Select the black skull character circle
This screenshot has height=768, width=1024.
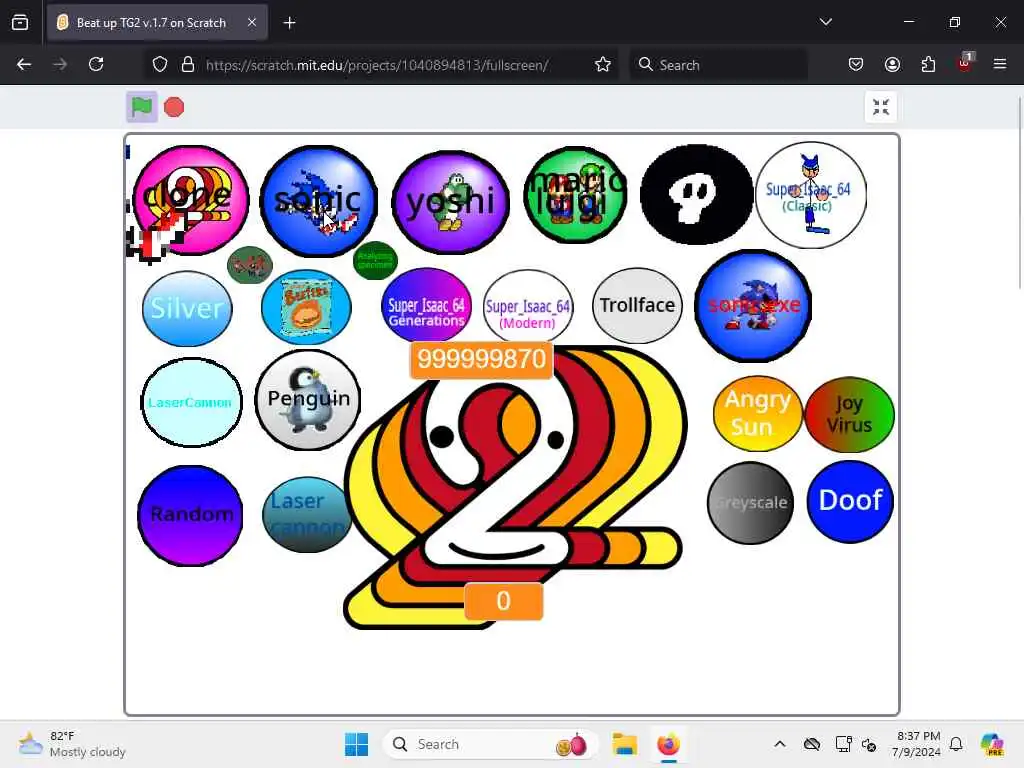(696, 195)
